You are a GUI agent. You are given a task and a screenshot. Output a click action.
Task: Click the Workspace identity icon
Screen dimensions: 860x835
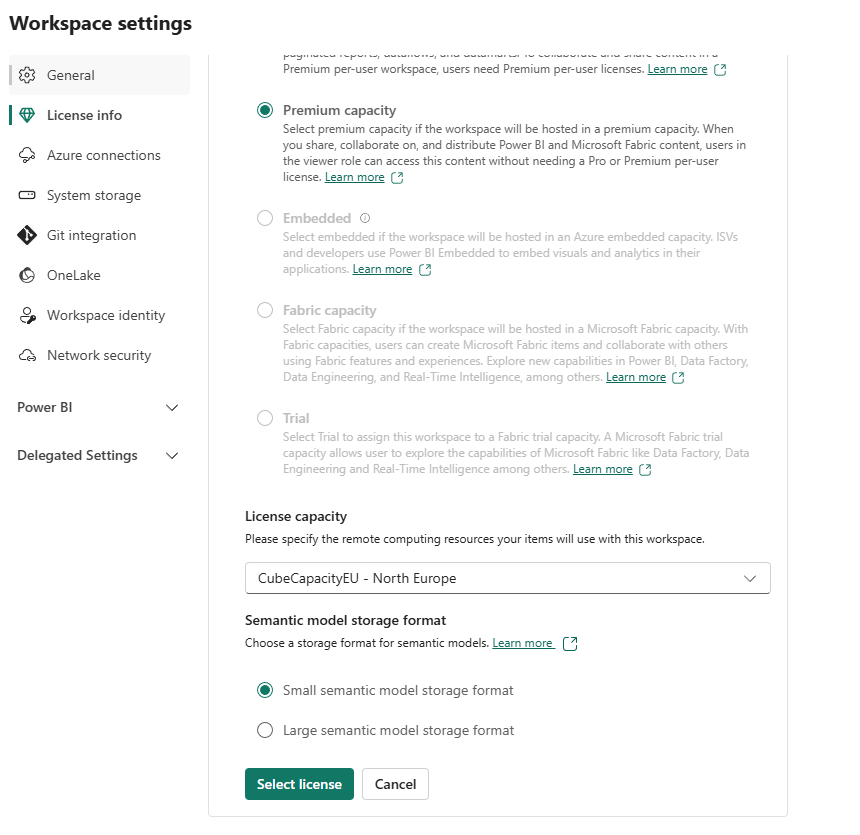27,315
